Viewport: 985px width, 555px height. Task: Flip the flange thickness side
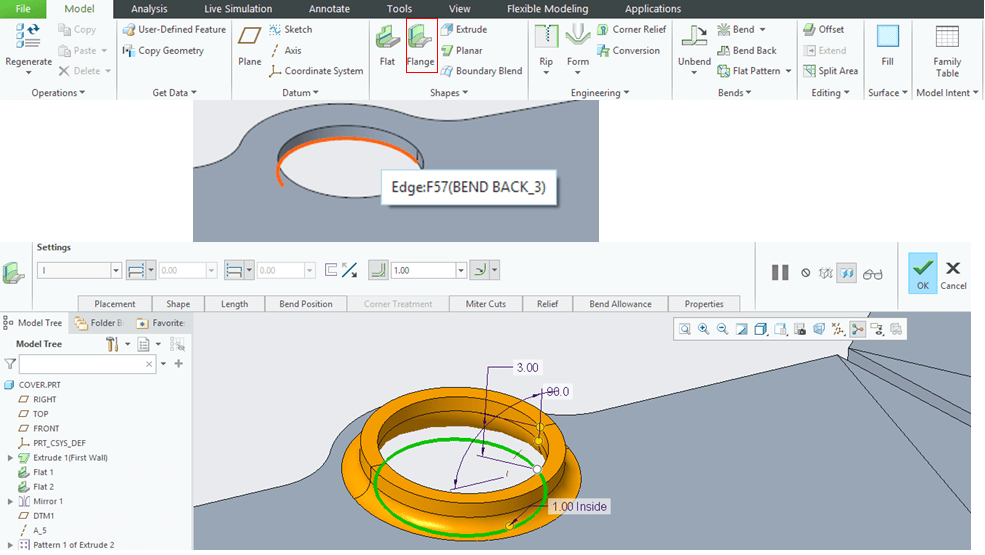click(x=350, y=270)
